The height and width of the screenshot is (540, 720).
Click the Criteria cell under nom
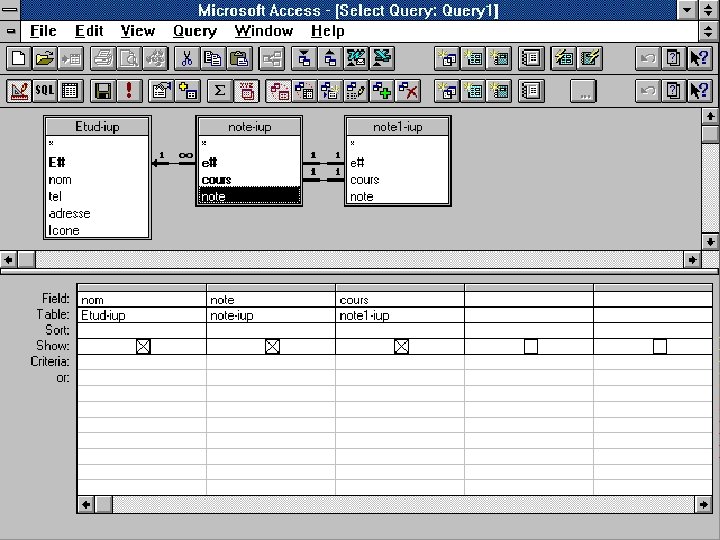click(x=142, y=362)
